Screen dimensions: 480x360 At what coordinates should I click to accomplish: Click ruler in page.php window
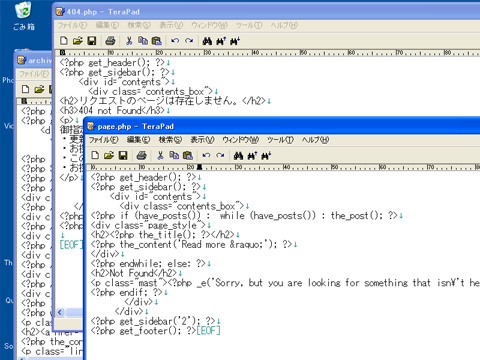coord(283,167)
